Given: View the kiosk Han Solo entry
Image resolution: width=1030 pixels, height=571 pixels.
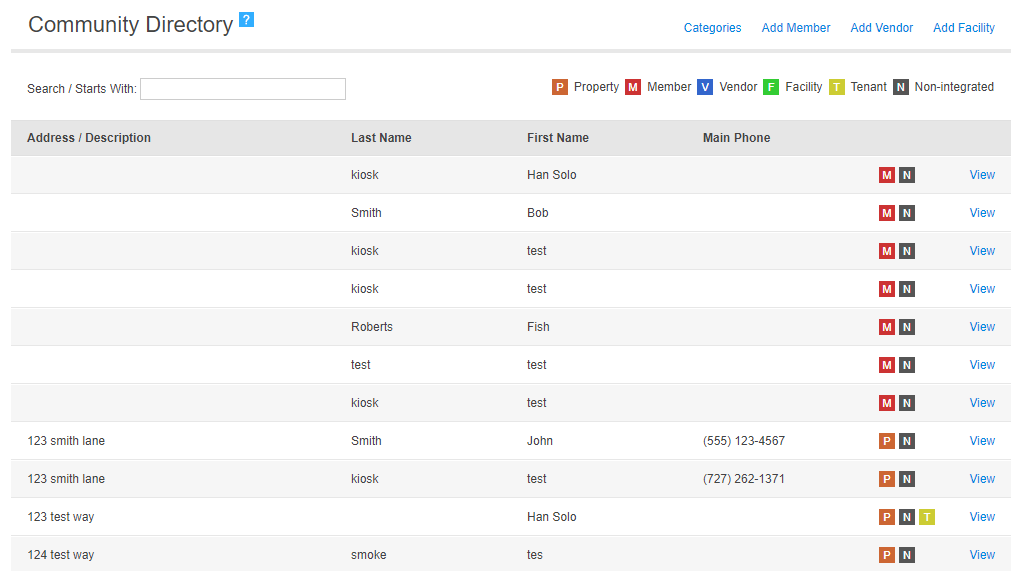Looking at the screenshot, I should coord(982,175).
